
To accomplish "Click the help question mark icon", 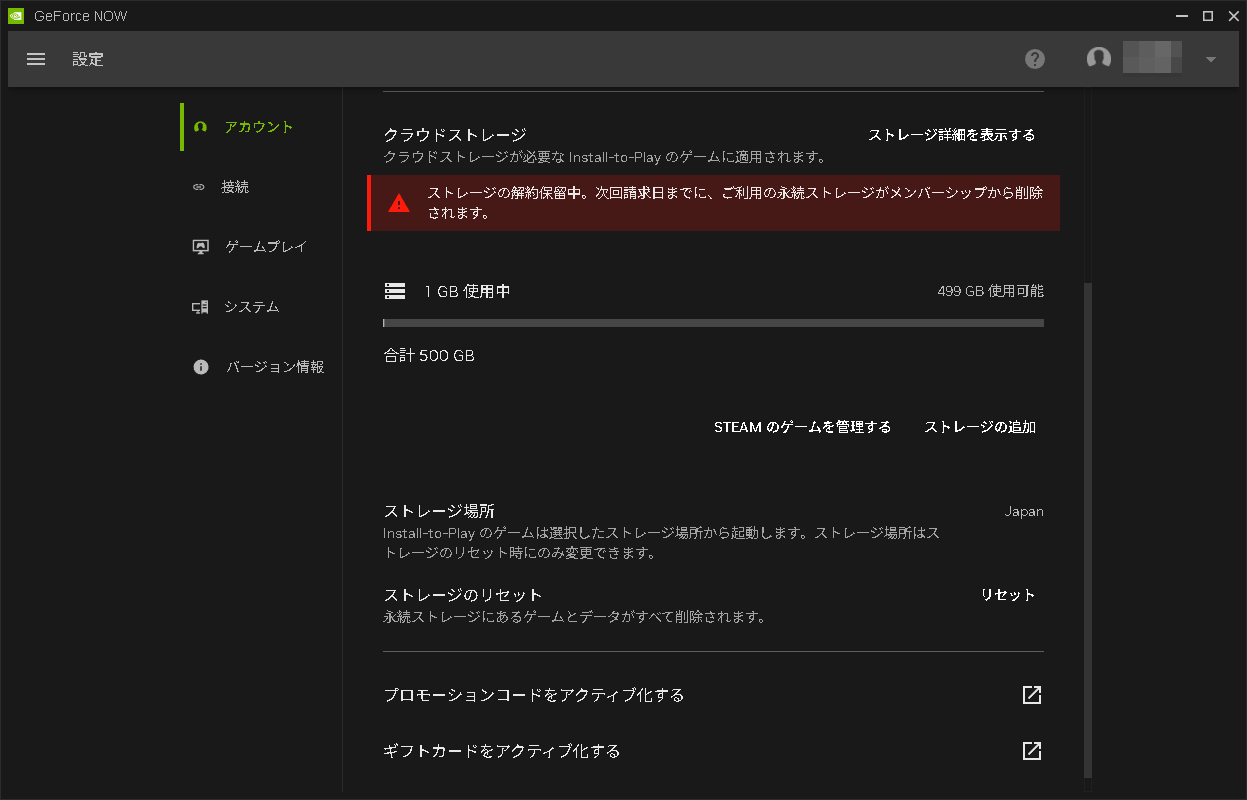I will [x=1035, y=58].
